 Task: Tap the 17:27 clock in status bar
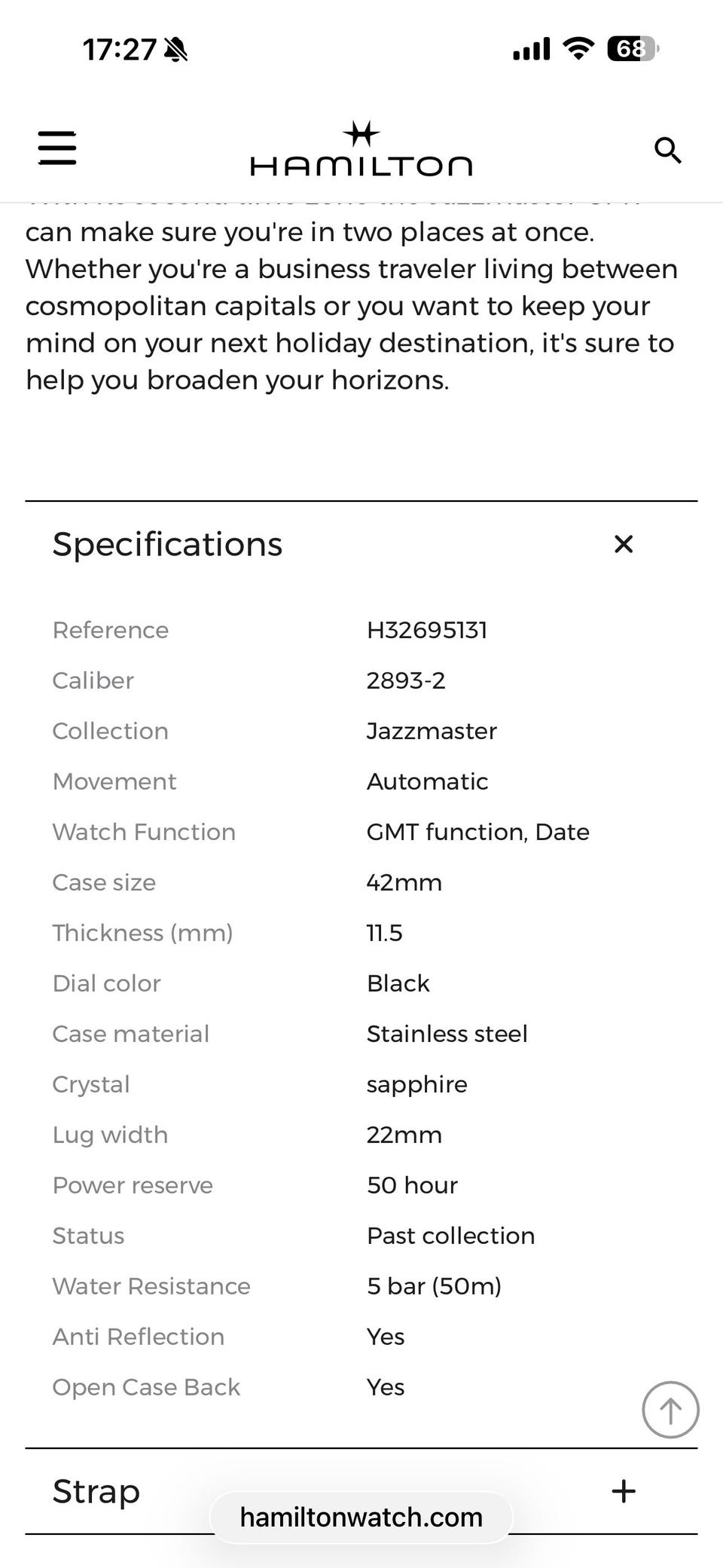tap(119, 50)
